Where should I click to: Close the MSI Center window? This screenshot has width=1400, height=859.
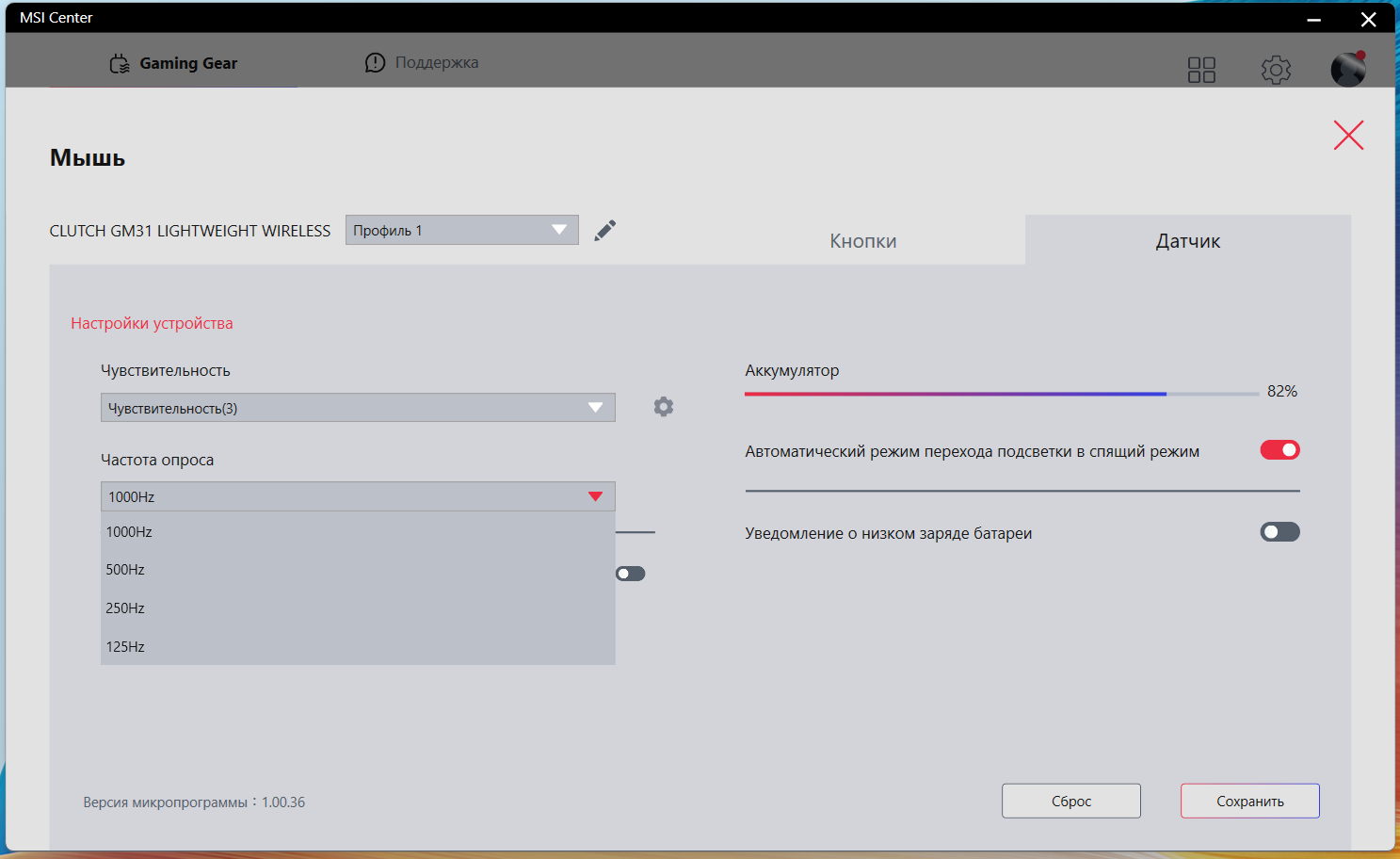tap(1369, 19)
